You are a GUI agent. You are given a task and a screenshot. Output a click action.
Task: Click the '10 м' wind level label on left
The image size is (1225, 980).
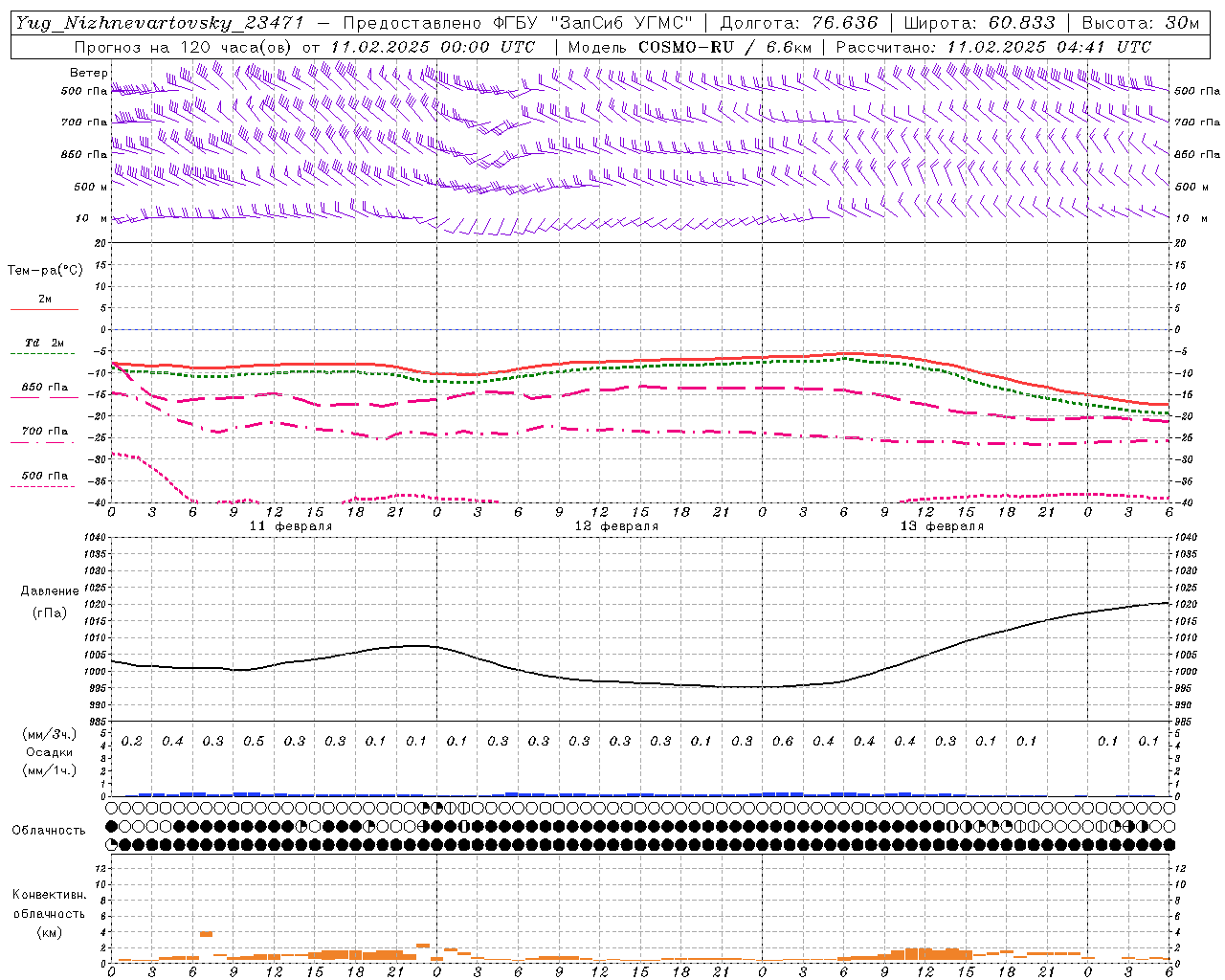pos(92,218)
